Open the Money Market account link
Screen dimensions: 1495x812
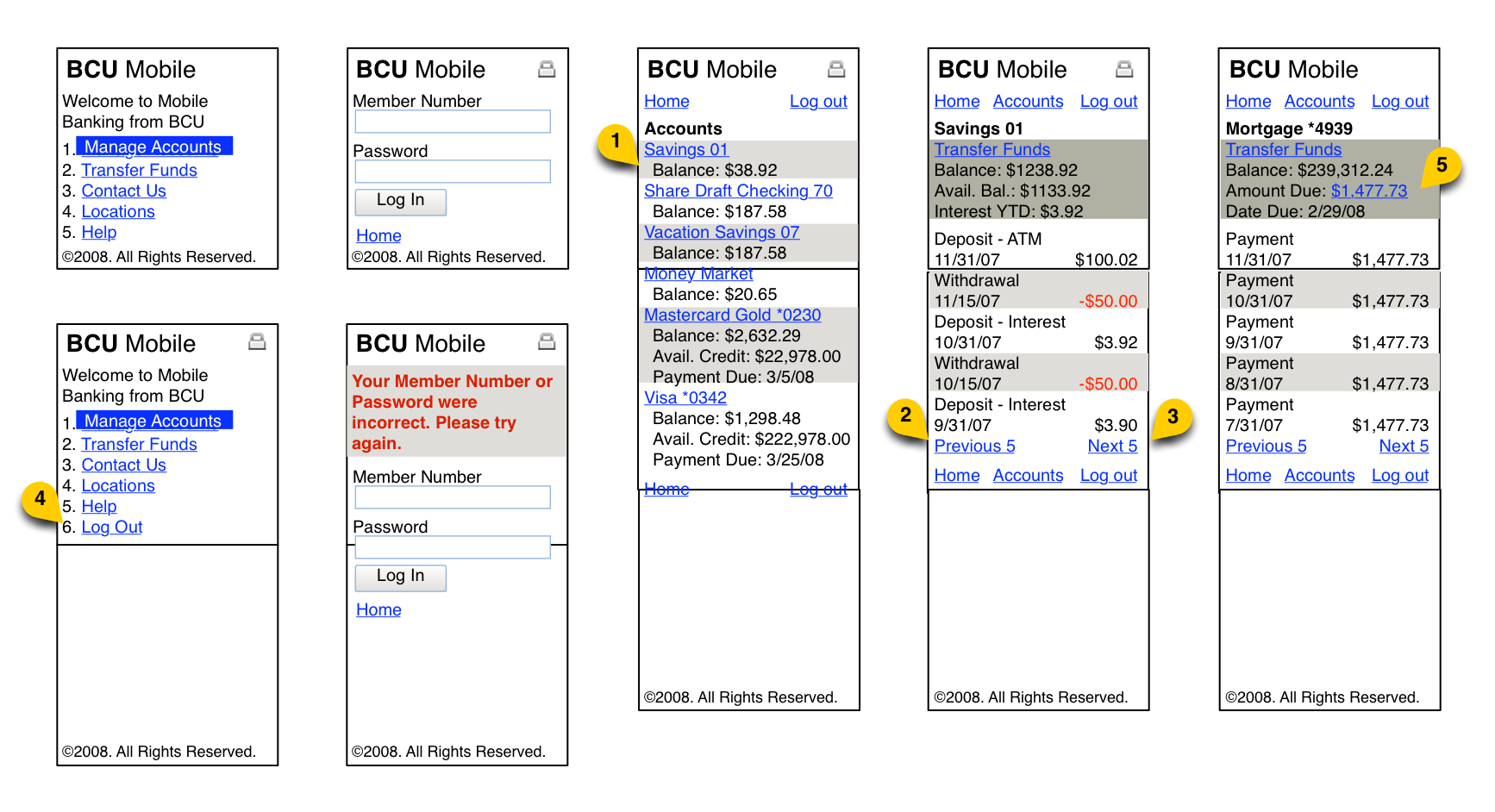[698, 274]
